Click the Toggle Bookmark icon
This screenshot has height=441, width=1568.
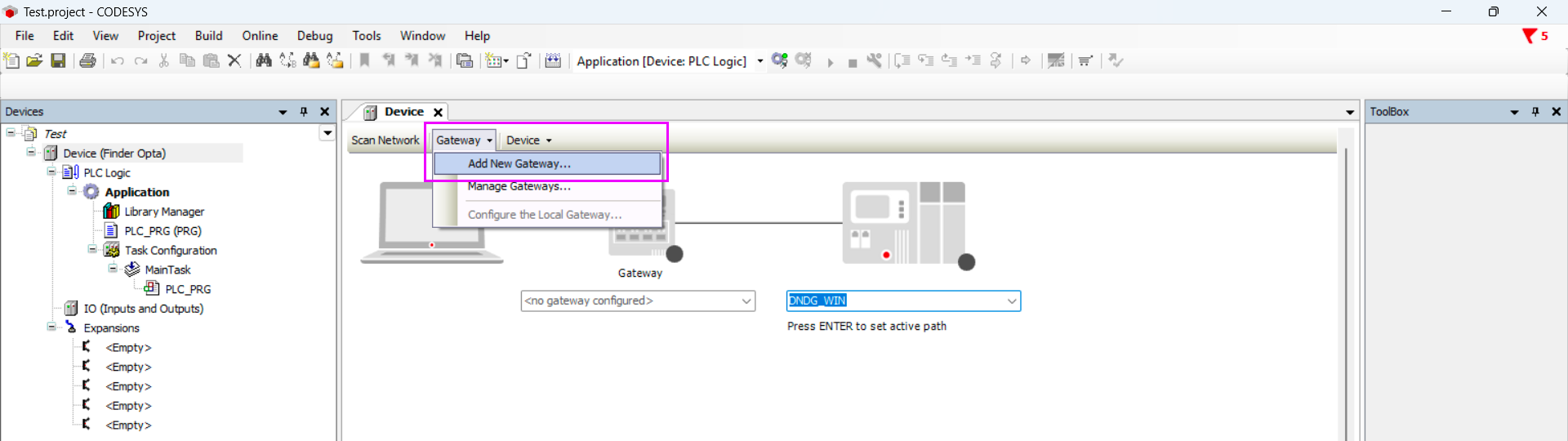tap(365, 60)
